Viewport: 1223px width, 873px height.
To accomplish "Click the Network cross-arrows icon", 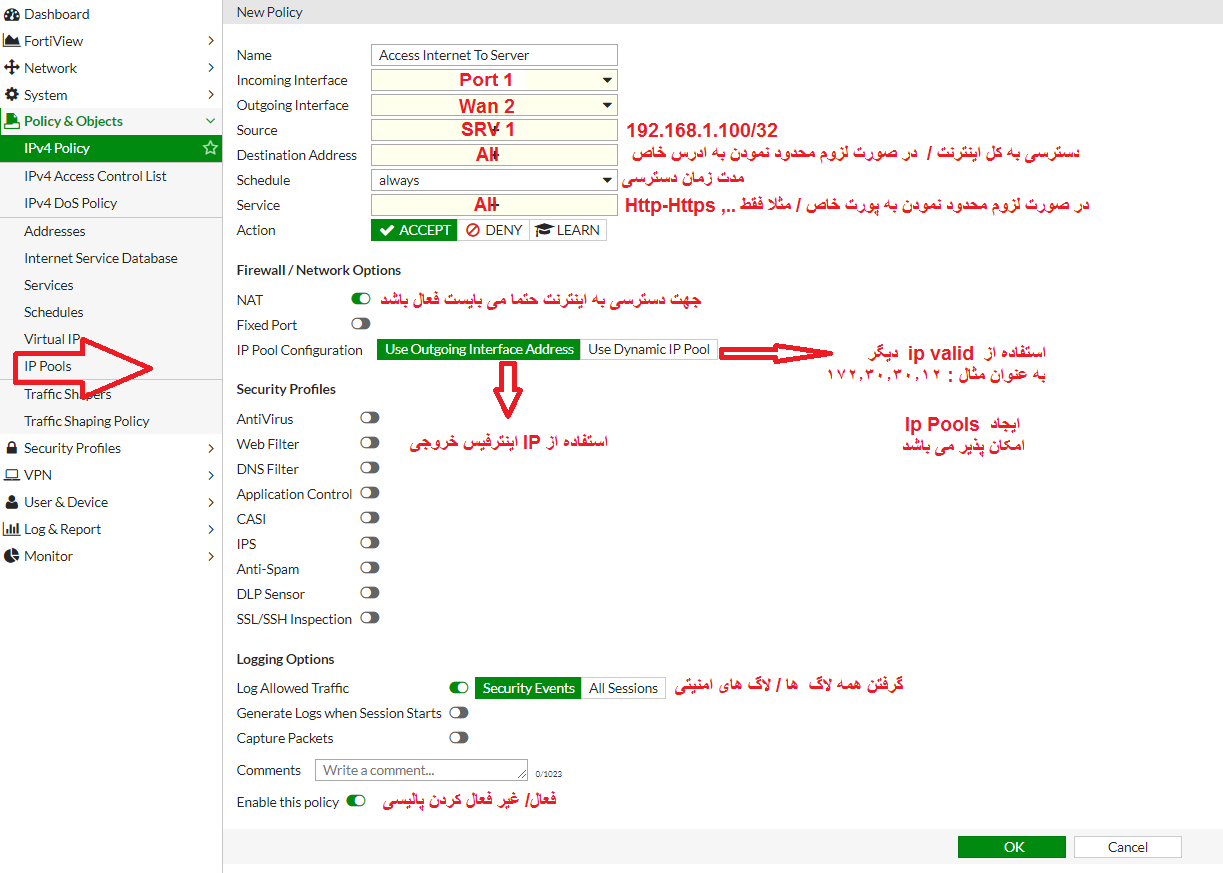I will pos(12,68).
